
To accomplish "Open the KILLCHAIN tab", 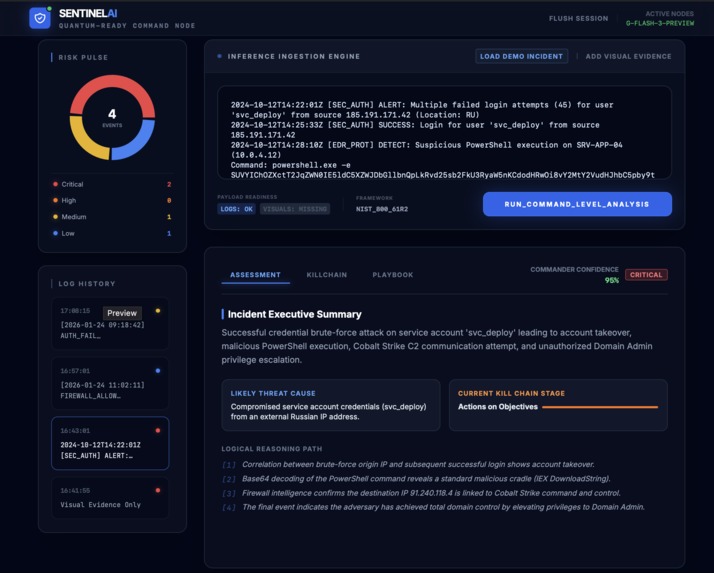I will [x=326, y=275].
